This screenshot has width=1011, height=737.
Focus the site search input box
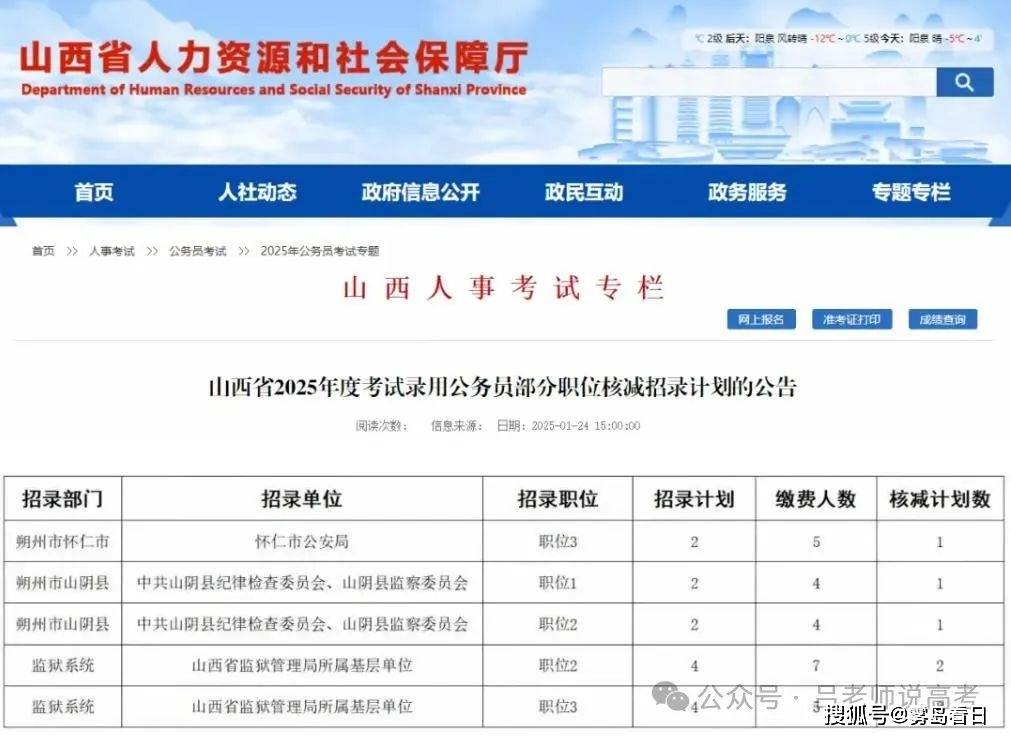point(769,83)
